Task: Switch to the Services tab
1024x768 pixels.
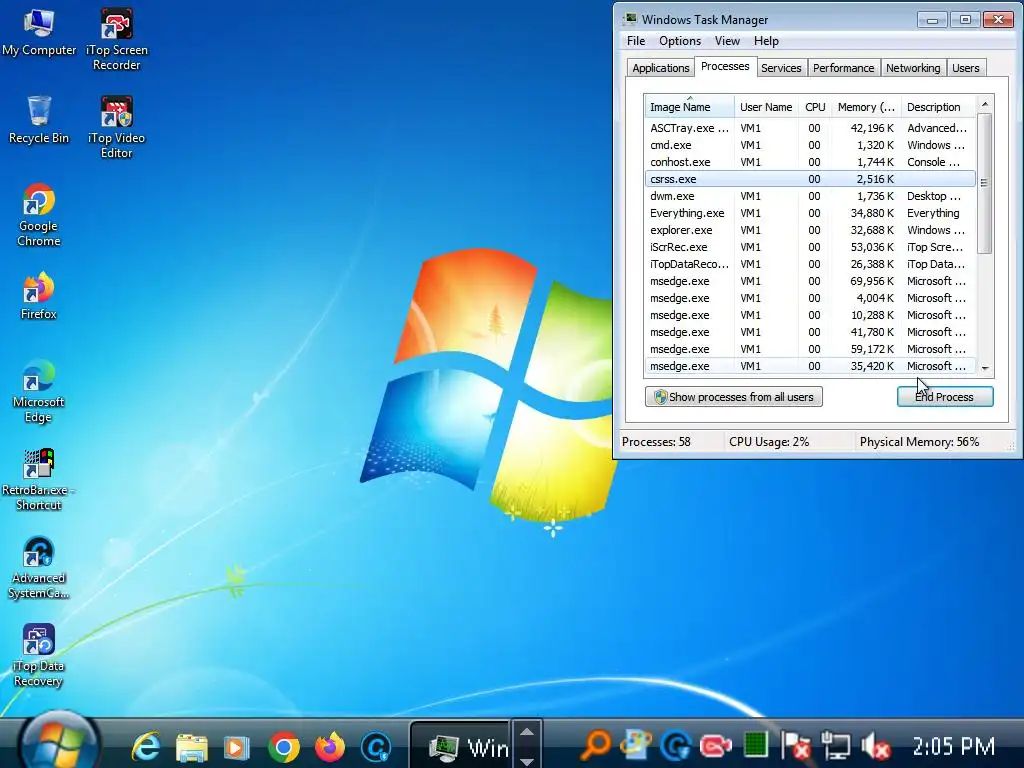Action: (x=781, y=68)
